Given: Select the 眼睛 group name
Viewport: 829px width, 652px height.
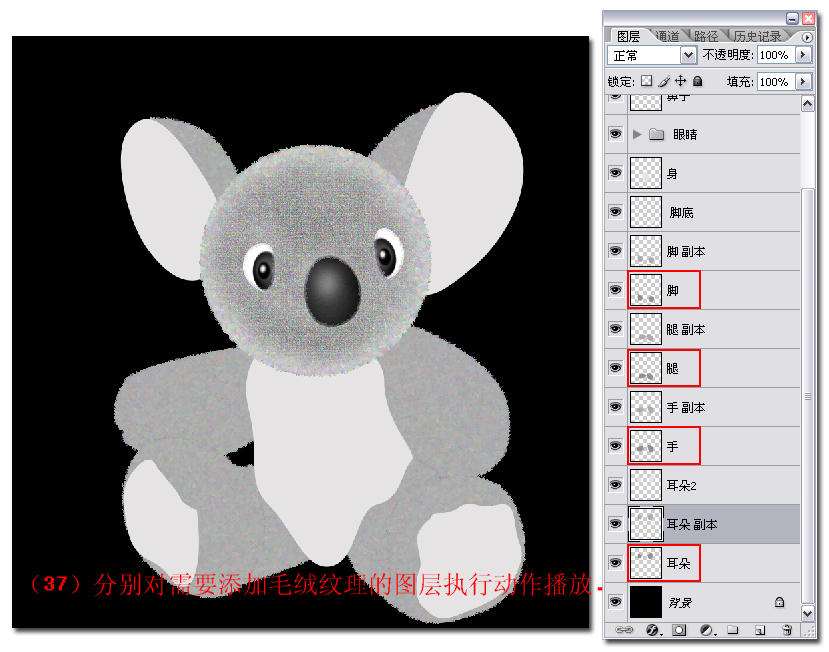Looking at the screenshot, I should click(685, 135).
